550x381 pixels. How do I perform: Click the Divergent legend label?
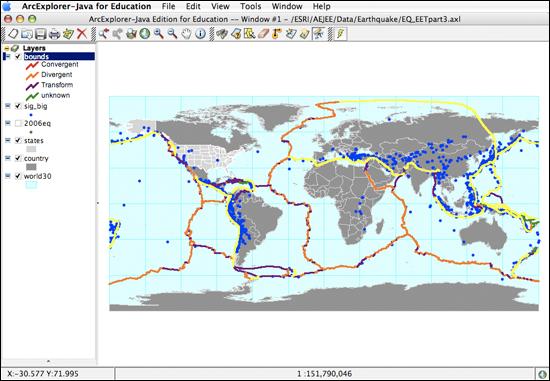56,74
